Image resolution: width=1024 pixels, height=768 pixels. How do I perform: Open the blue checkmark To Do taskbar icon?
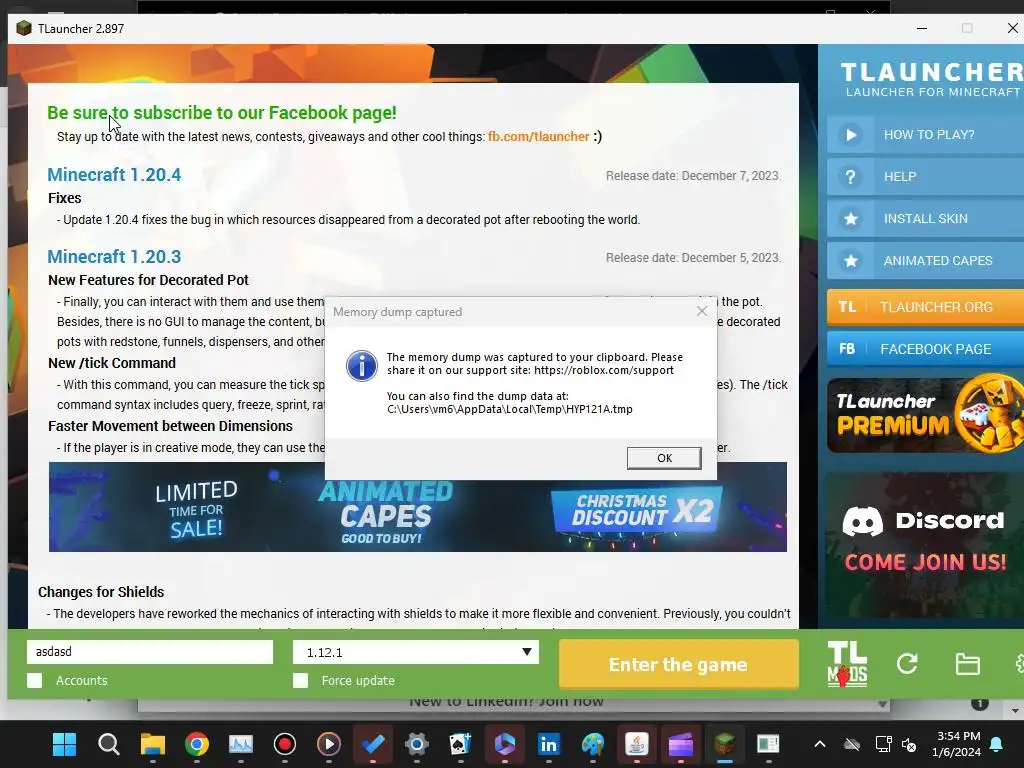point(373,744)
